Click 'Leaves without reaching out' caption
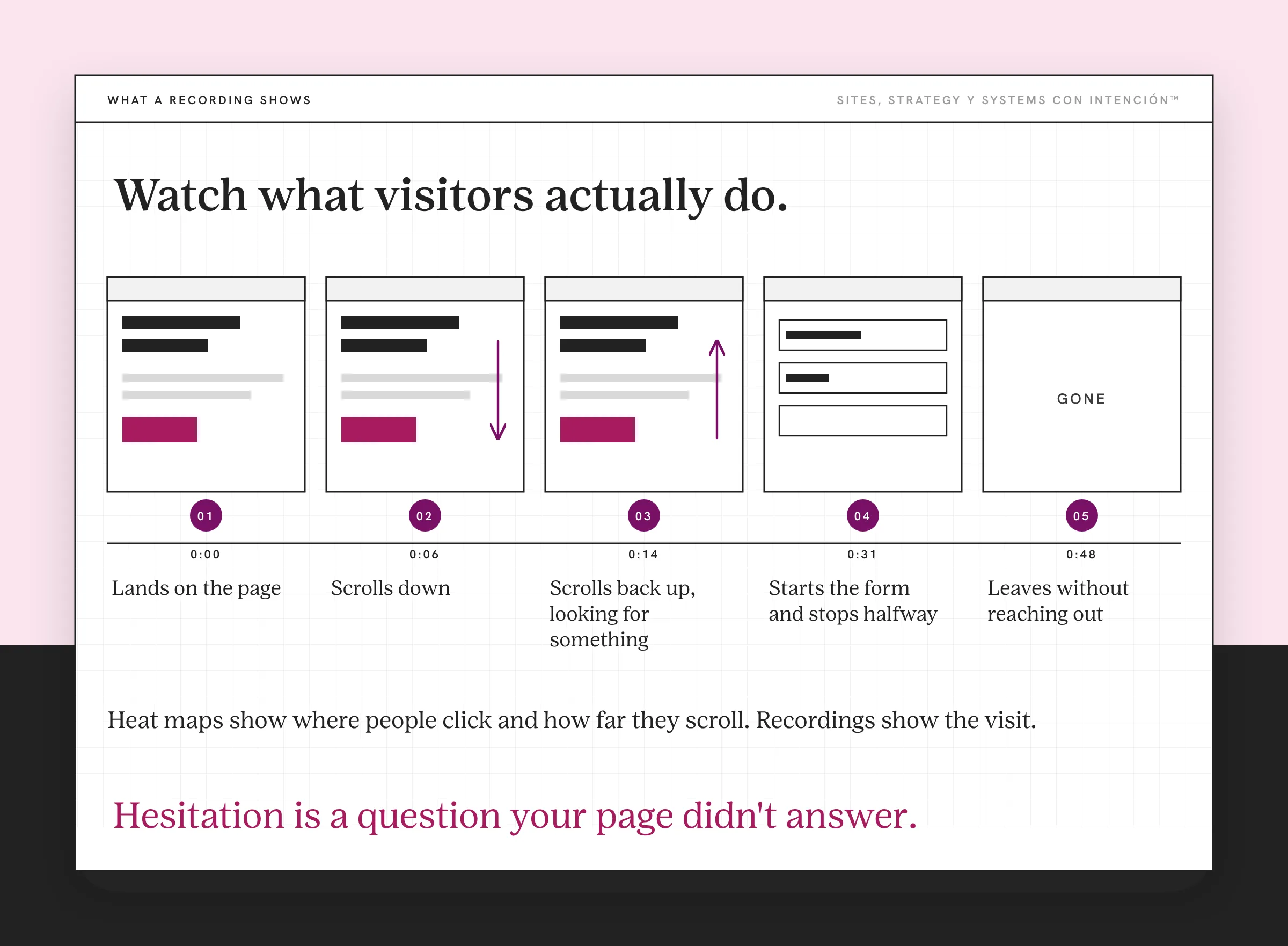The width and height of the screenshot is (1288, 946). point(1058,601)
